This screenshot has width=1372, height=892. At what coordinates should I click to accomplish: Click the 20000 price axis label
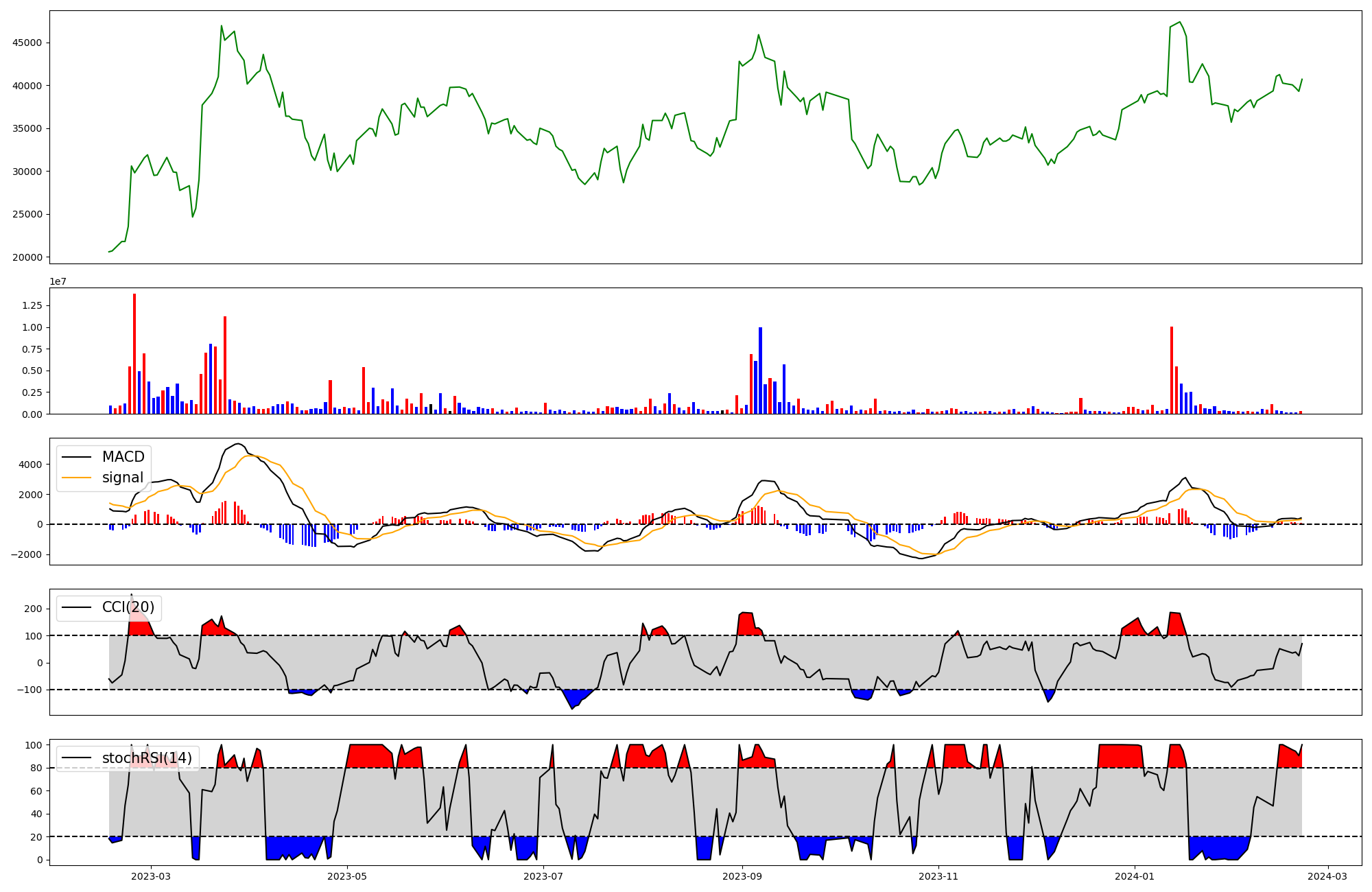tap(27, 257)
